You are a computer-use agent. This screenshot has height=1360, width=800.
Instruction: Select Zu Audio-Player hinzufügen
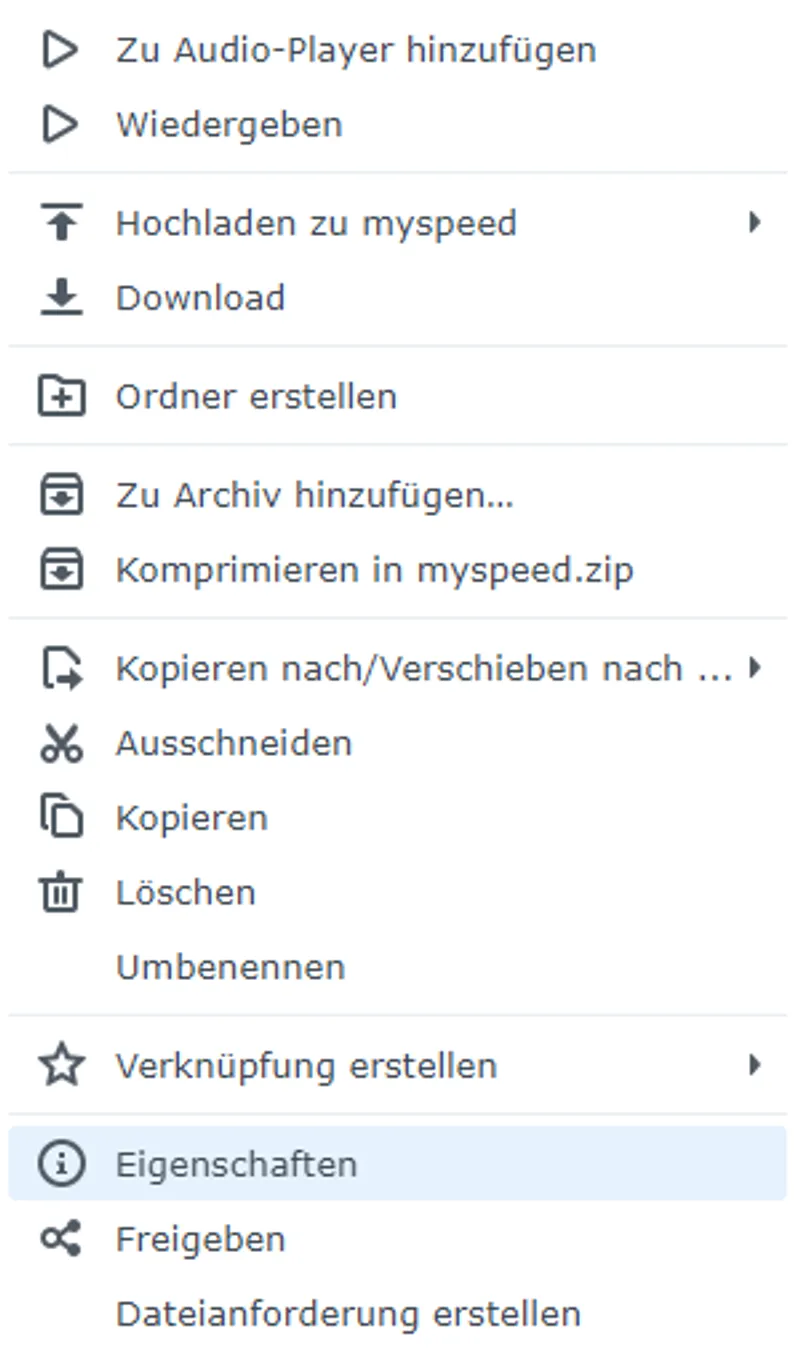357,49
